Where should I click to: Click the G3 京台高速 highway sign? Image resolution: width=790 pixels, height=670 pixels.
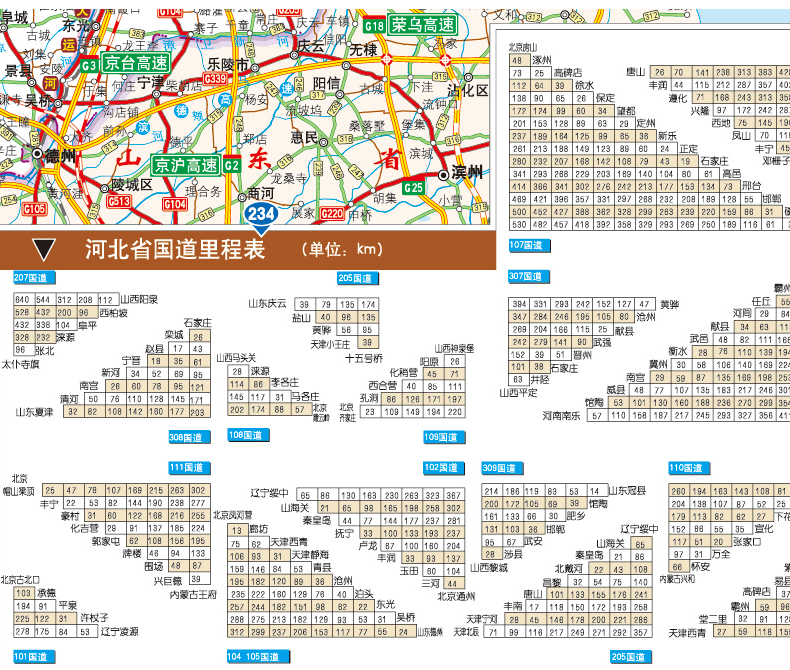(x=122, y=62)
